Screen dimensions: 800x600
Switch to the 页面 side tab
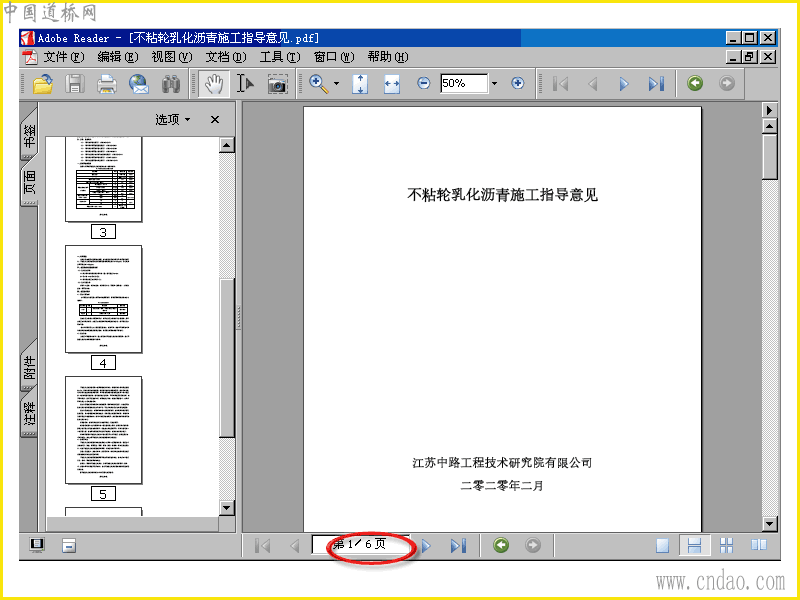pos(29,182)
